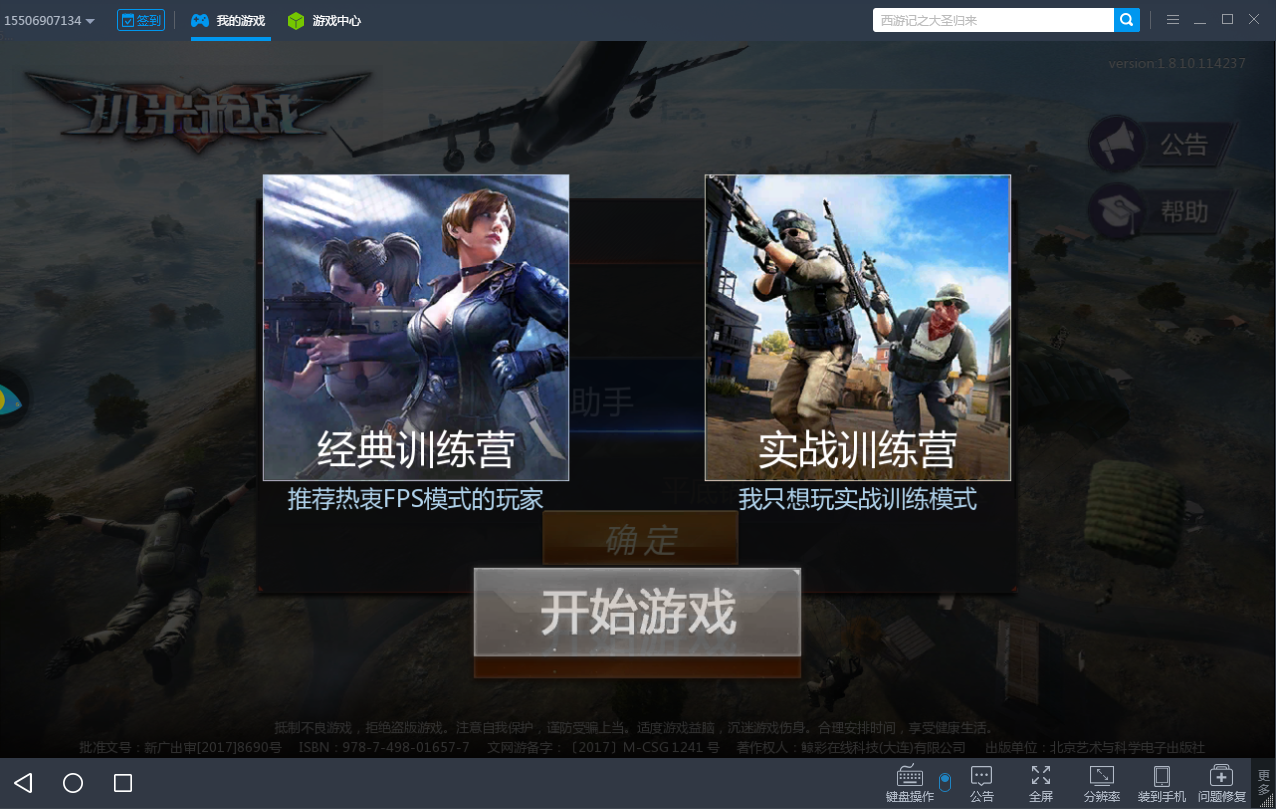Open 分辨率 resolution settings

pos(1102,783)
